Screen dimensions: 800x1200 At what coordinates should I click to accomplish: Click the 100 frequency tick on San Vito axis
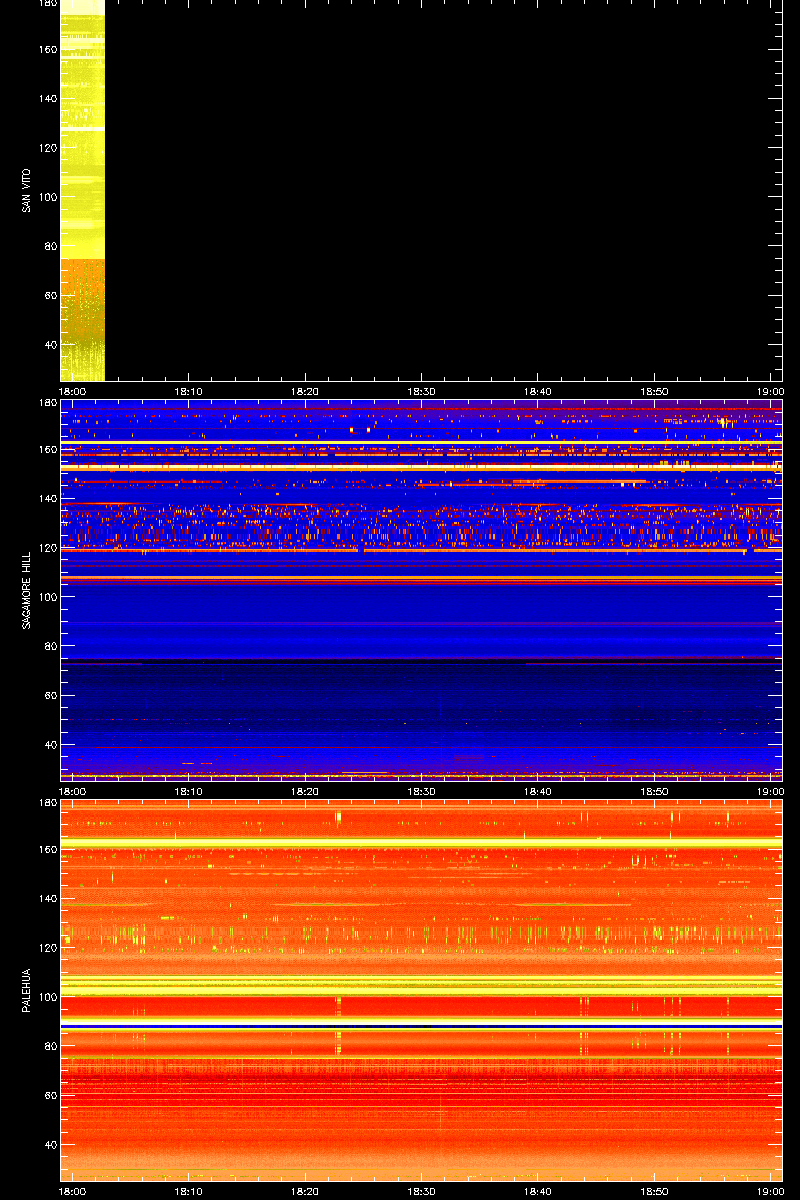[47, 197]
